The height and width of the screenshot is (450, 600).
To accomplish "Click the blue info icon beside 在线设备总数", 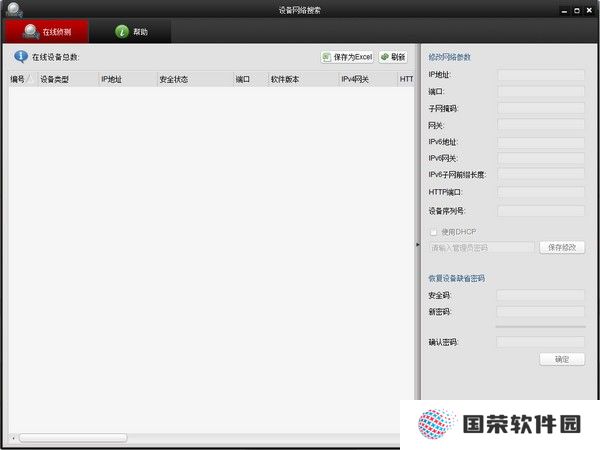I will pyautogui.click(x=21, y=57).
